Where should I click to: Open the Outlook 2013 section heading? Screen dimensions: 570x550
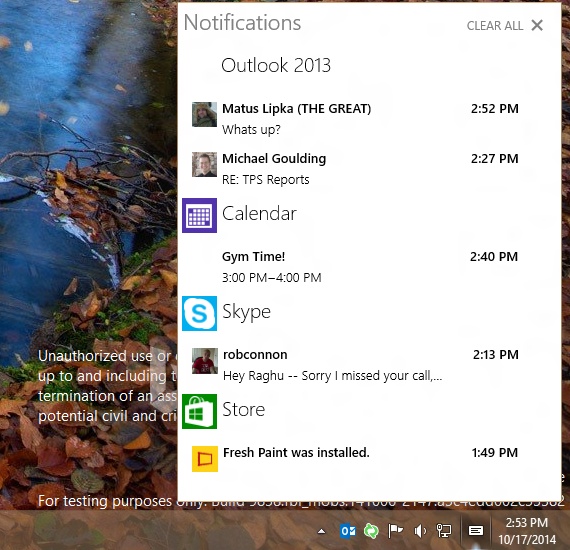pos(276,65)
